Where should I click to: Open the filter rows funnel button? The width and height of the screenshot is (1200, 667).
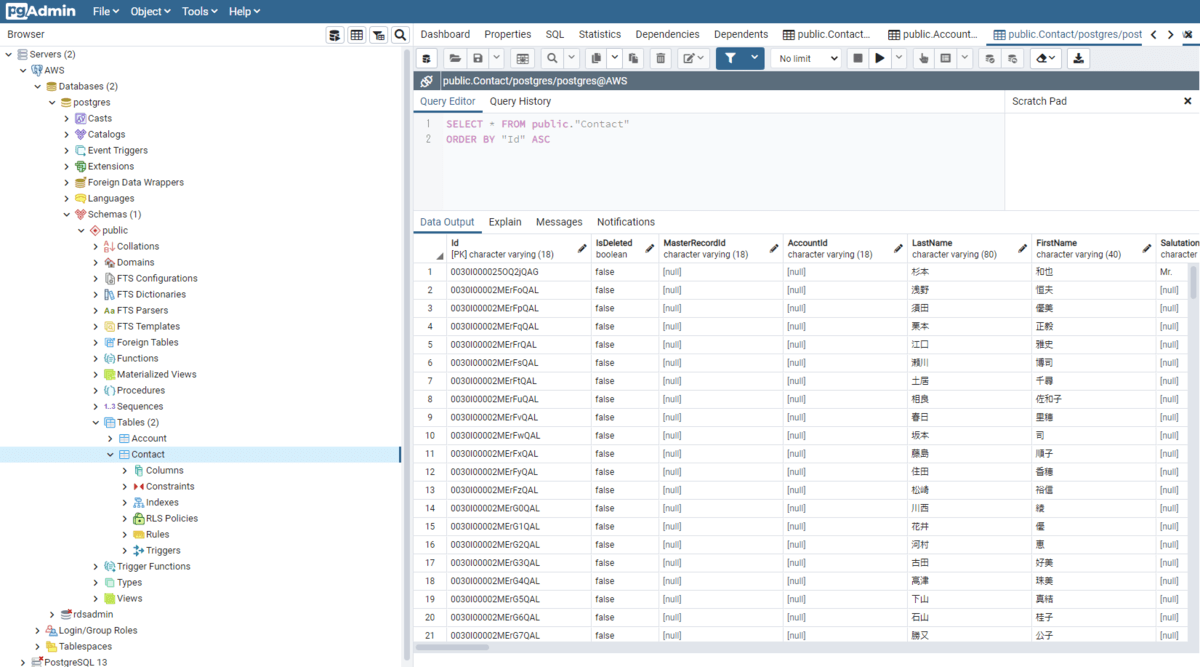730,59
